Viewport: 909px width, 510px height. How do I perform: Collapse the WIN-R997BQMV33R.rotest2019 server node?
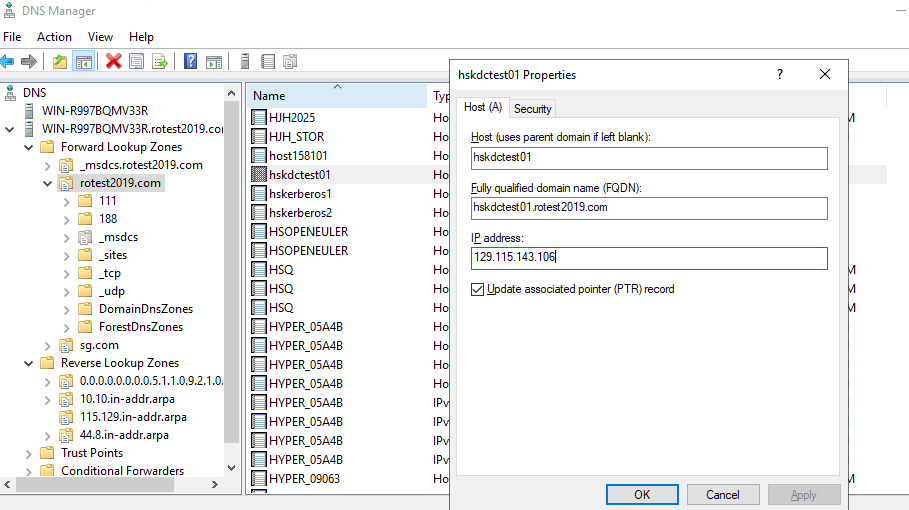(9, 129)
